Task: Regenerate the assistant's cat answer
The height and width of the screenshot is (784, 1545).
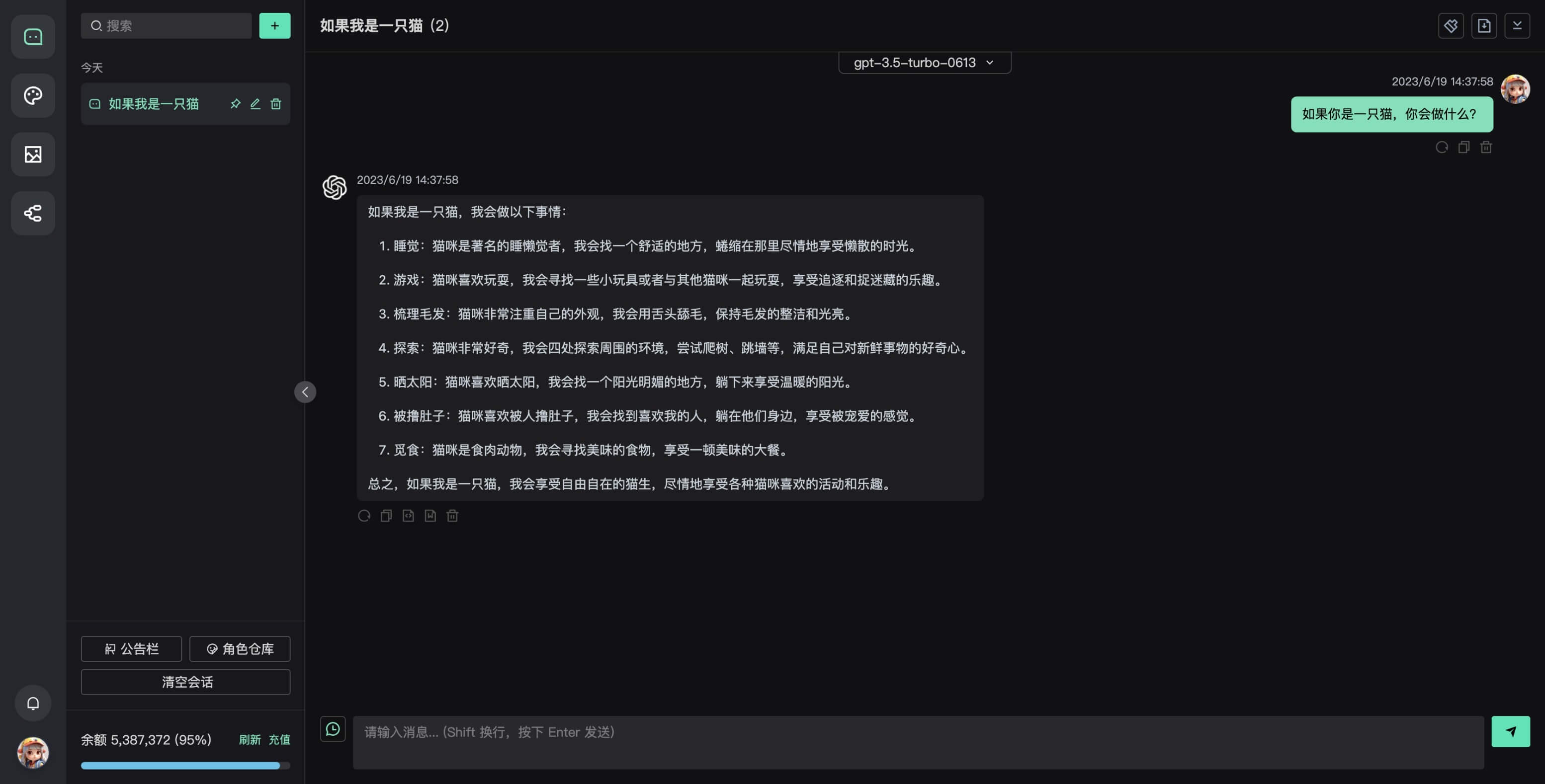Action: click(364, 516)
